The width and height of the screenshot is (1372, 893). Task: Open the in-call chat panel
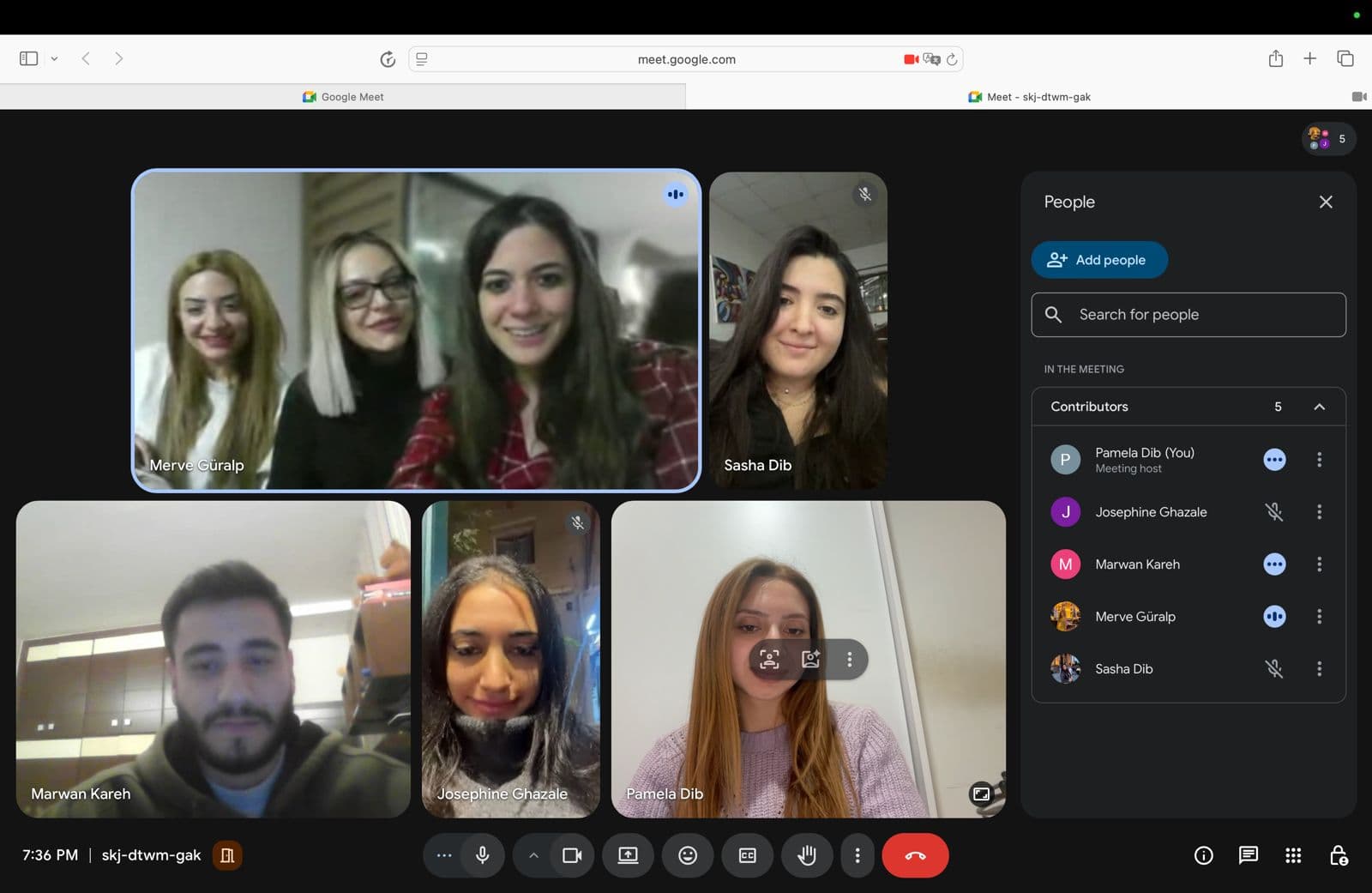(1248, 855)
